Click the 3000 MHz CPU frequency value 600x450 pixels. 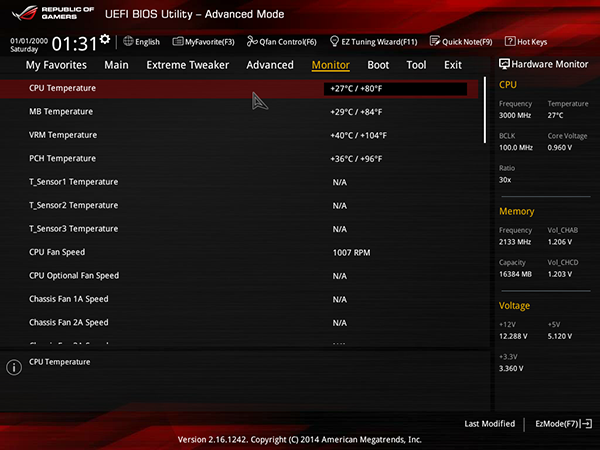pyautogui.click(x=515, y=115)
